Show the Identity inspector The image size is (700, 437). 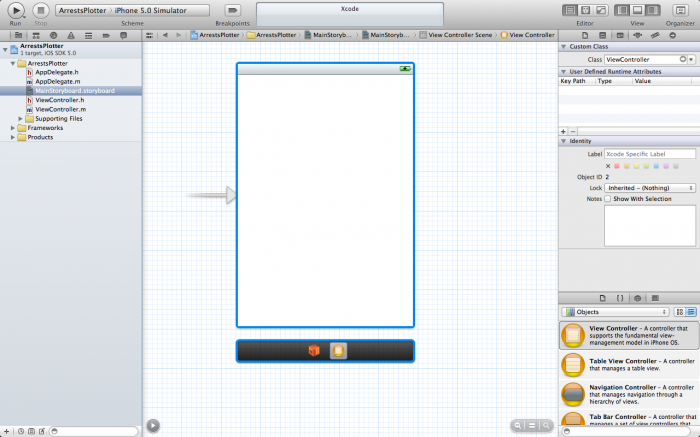(x=620, y=35)
